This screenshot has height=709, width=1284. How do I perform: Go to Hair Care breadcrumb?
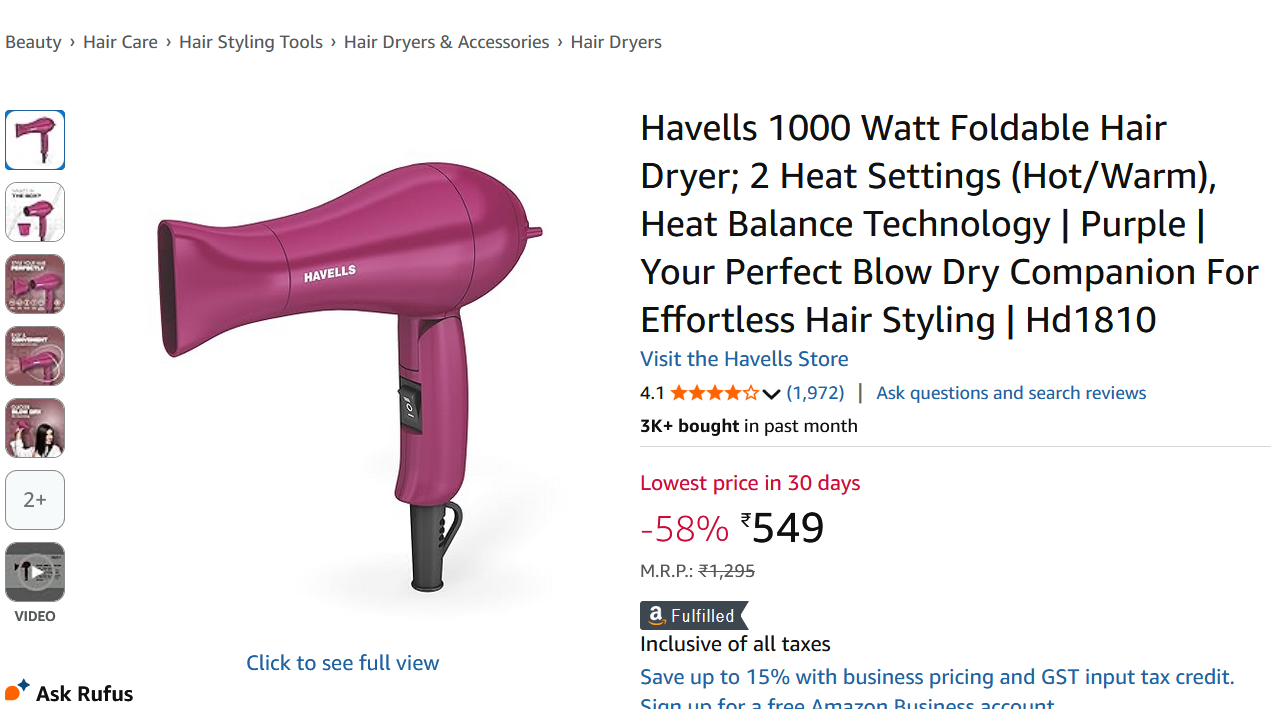coord(120,42)
